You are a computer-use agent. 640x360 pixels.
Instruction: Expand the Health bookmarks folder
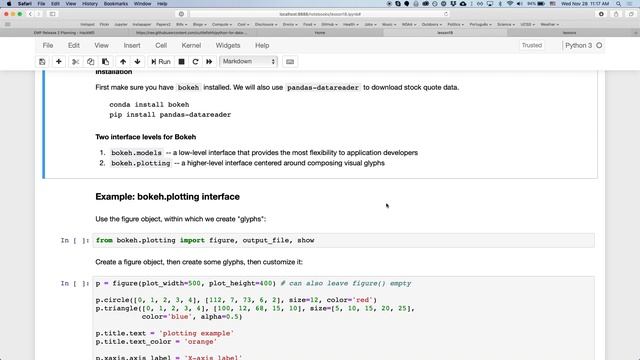tap(350, 24)
